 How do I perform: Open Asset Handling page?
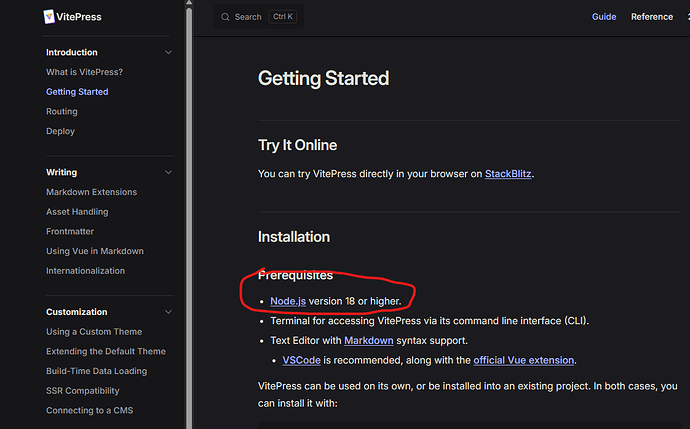point(77,212)
